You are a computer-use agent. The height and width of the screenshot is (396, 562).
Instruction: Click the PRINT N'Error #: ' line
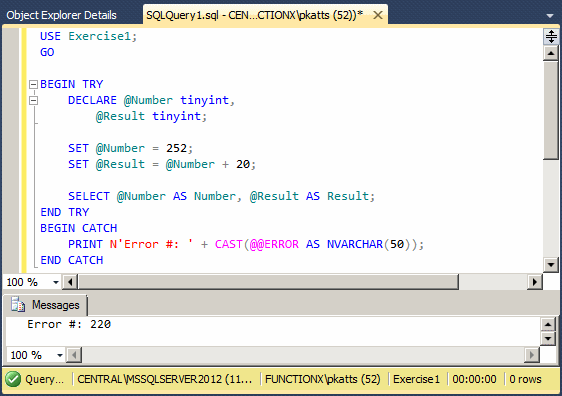[x=246, y=244]
